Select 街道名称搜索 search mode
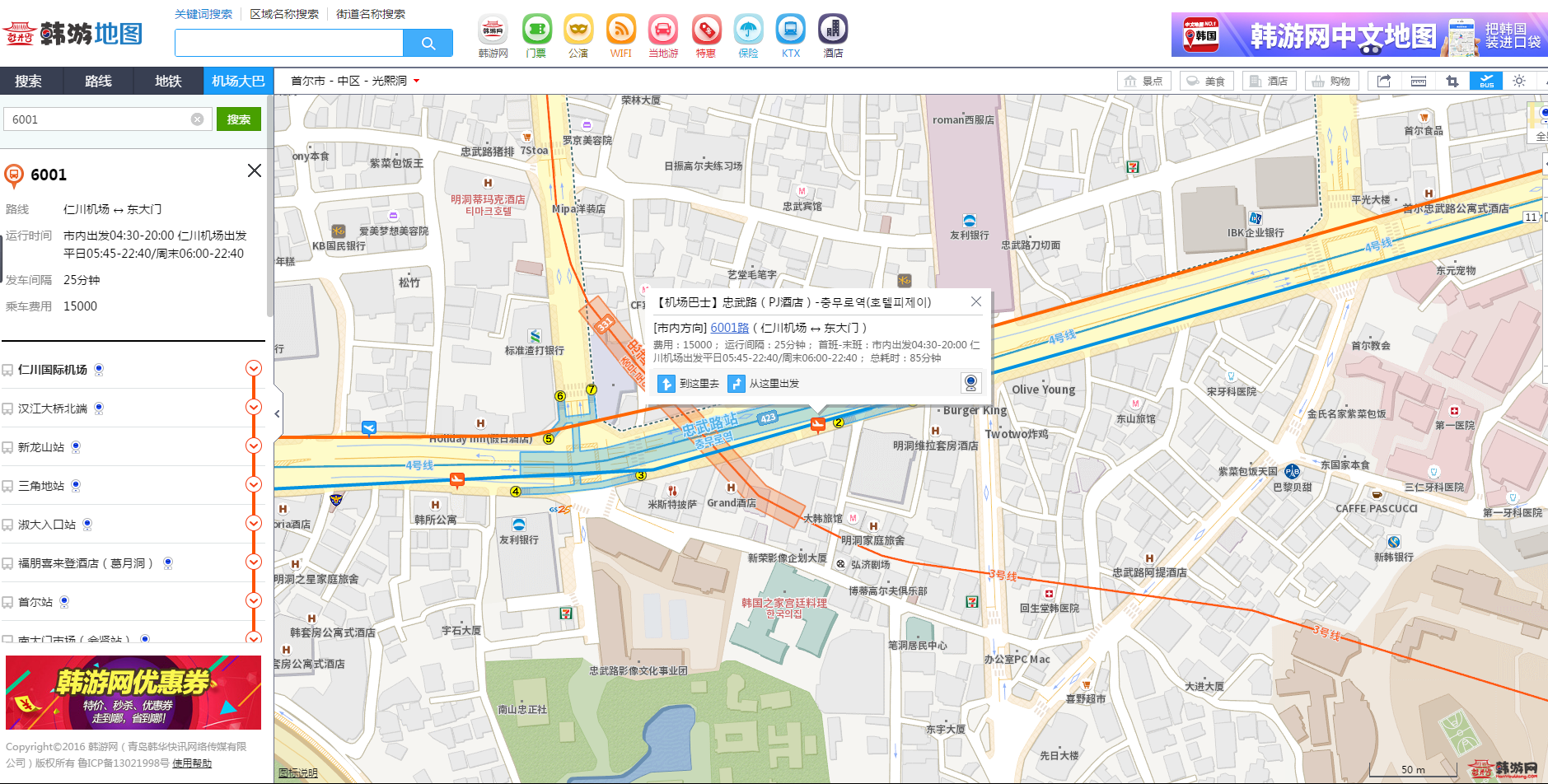This screenshot has height=784, width=1548. coord(371,14)
